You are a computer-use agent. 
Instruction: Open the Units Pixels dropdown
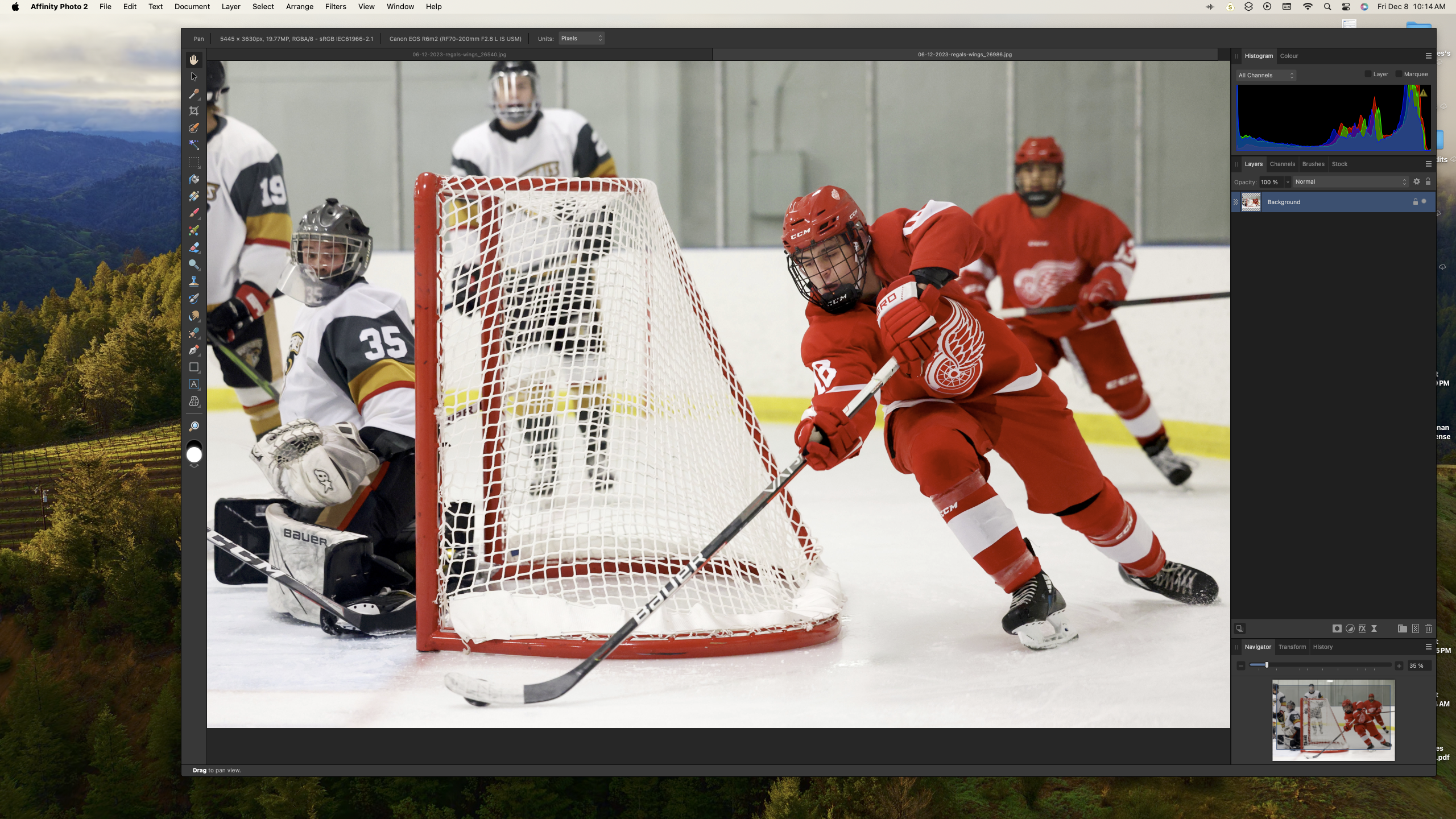[581, 38]
